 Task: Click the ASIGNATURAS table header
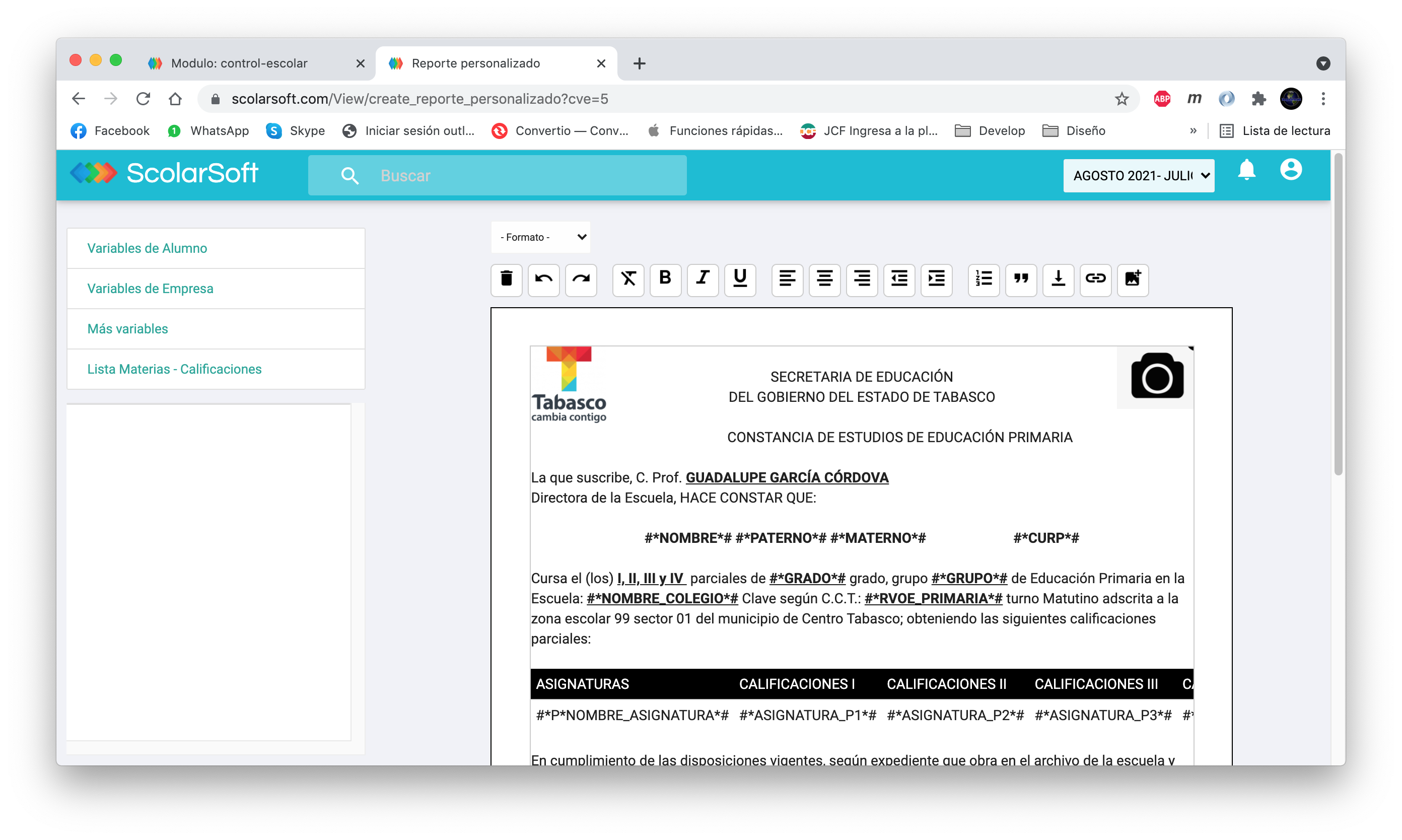[583, 684]
